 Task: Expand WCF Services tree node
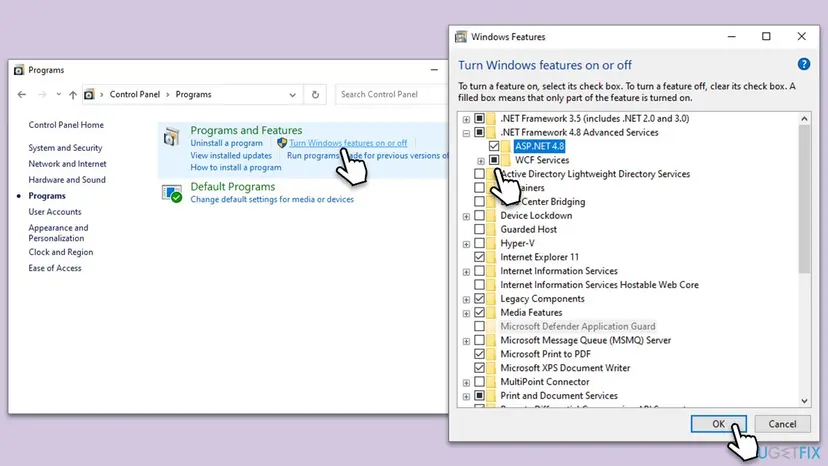tap(481, 161)
